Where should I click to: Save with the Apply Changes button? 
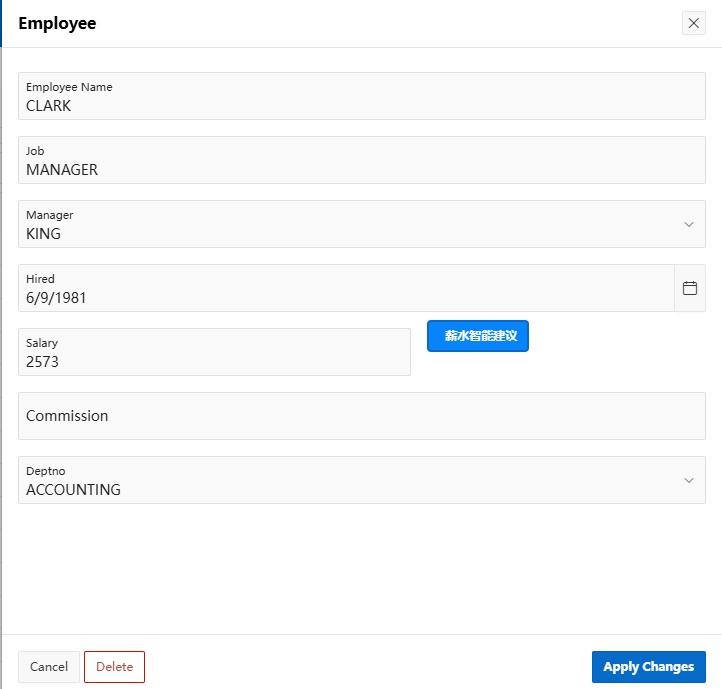pos(648,667)
